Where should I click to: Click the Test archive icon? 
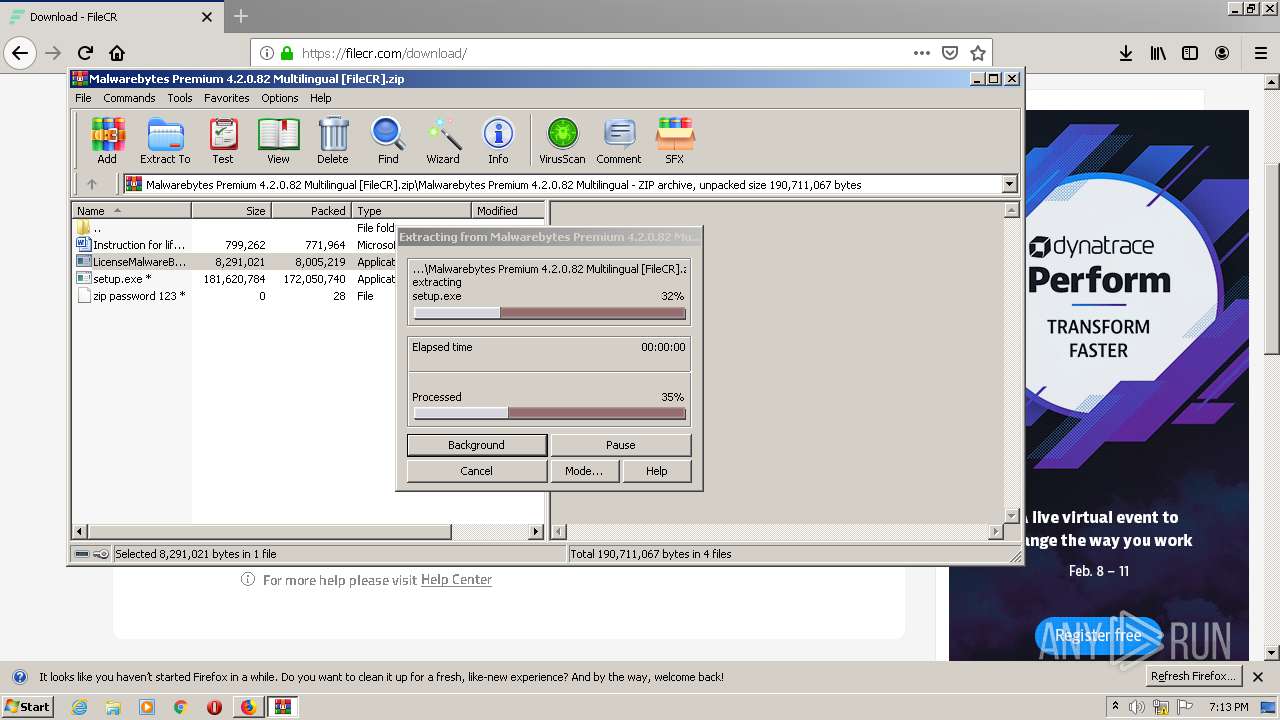pyautogui.click(x=223, y=140)
